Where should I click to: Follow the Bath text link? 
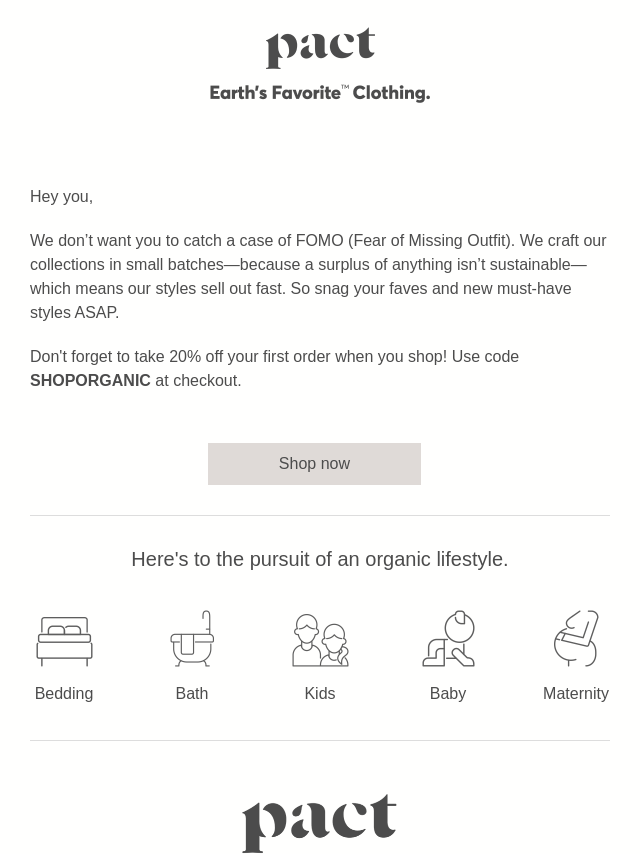tap(192, 693)
